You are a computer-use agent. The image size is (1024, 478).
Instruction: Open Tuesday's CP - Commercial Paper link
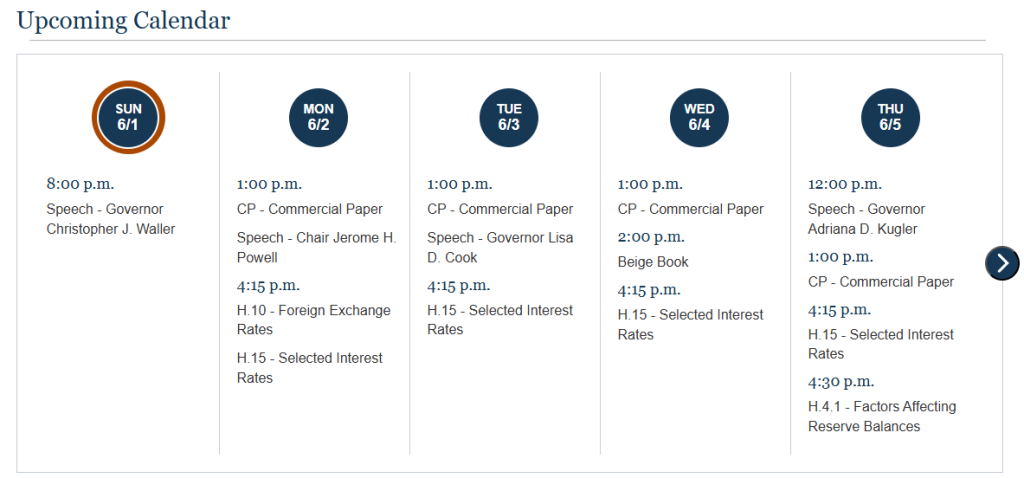pos(500,210)
